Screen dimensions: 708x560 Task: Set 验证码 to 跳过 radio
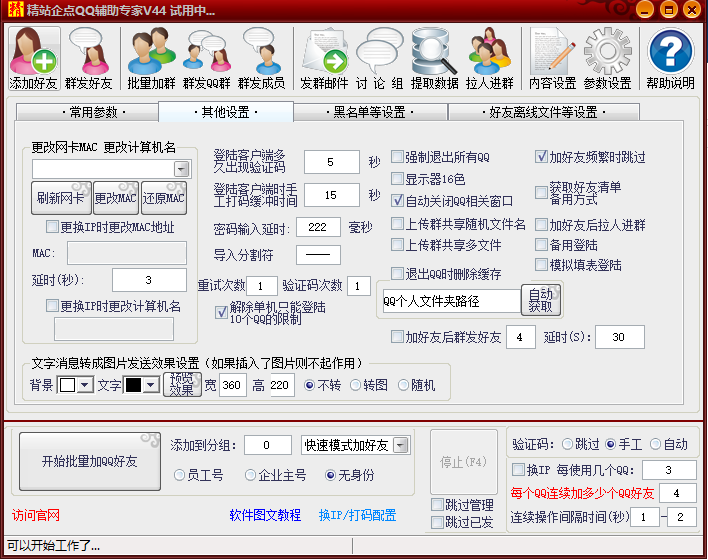(567, 444)
